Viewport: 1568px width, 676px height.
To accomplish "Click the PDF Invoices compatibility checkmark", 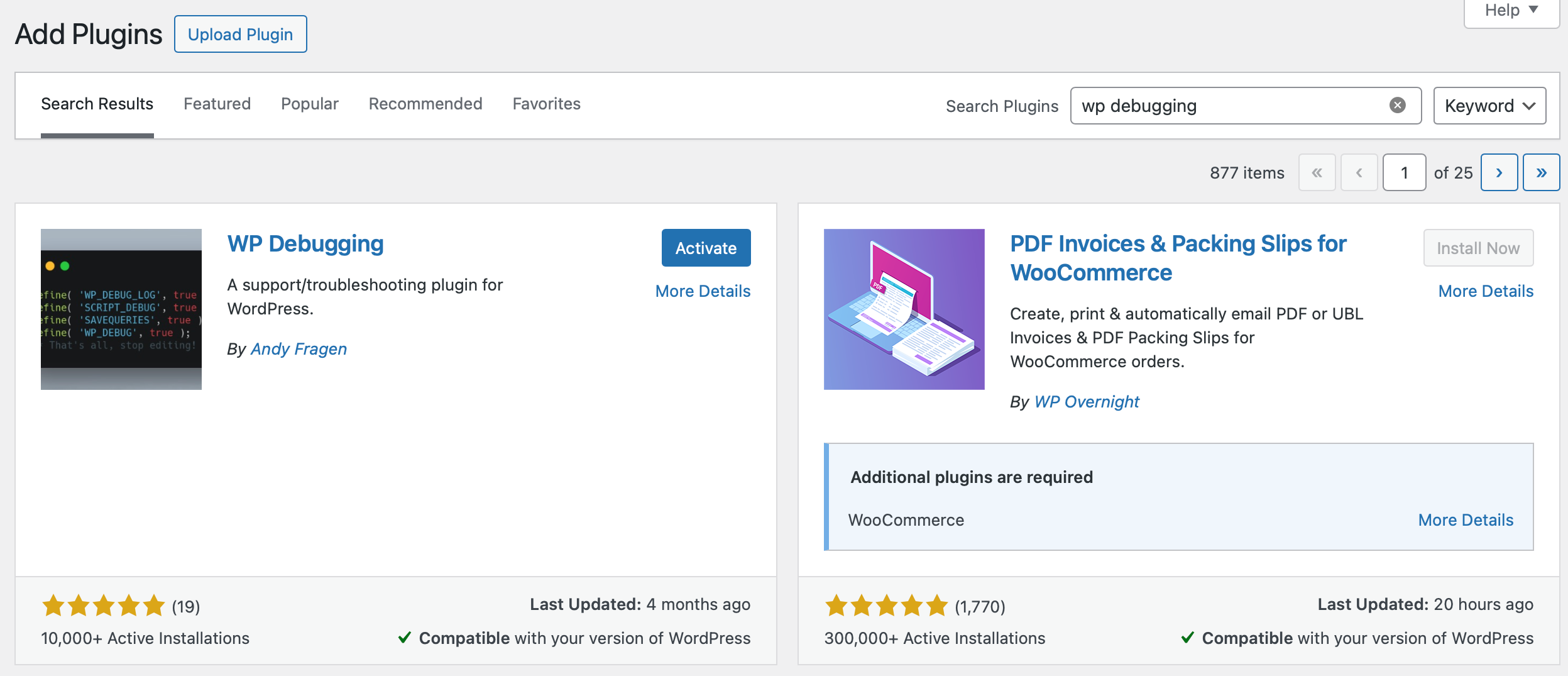I will point(1187,638).
